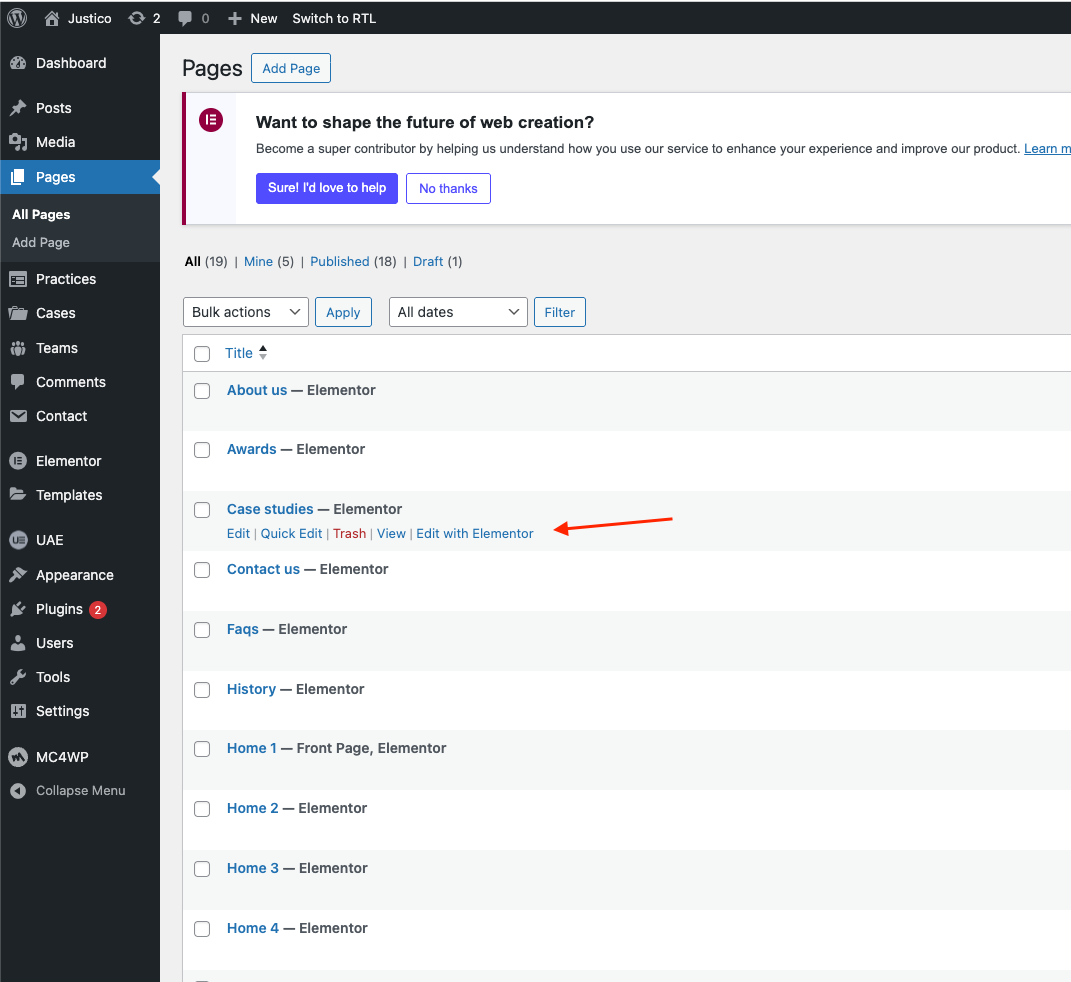This screenshot has width=1071, height=982.
Task: Click Edit with Elementor for Case studies
Action: (x=475, y=533)
